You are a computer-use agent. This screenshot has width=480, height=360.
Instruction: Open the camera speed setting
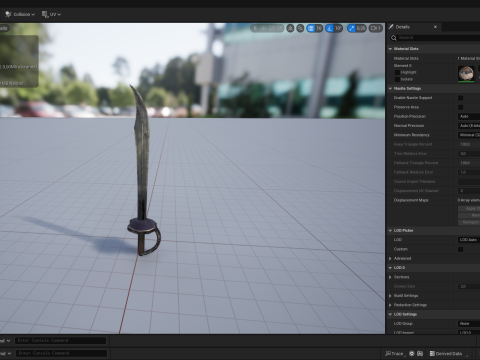[375, 28]
